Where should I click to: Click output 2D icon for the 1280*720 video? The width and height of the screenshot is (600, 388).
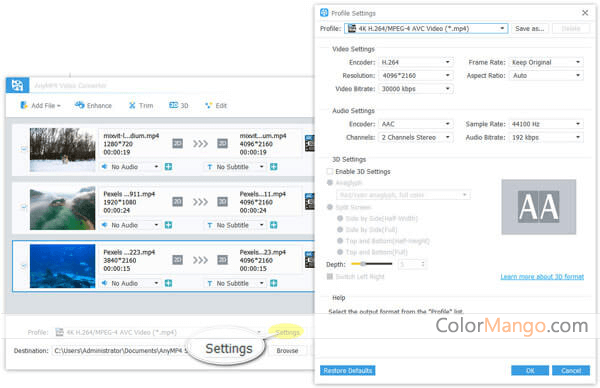tap(222, 143)
